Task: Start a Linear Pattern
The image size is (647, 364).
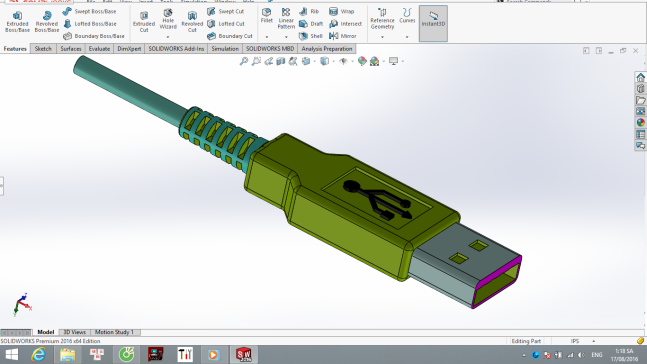Action: (x=286, y=19)
